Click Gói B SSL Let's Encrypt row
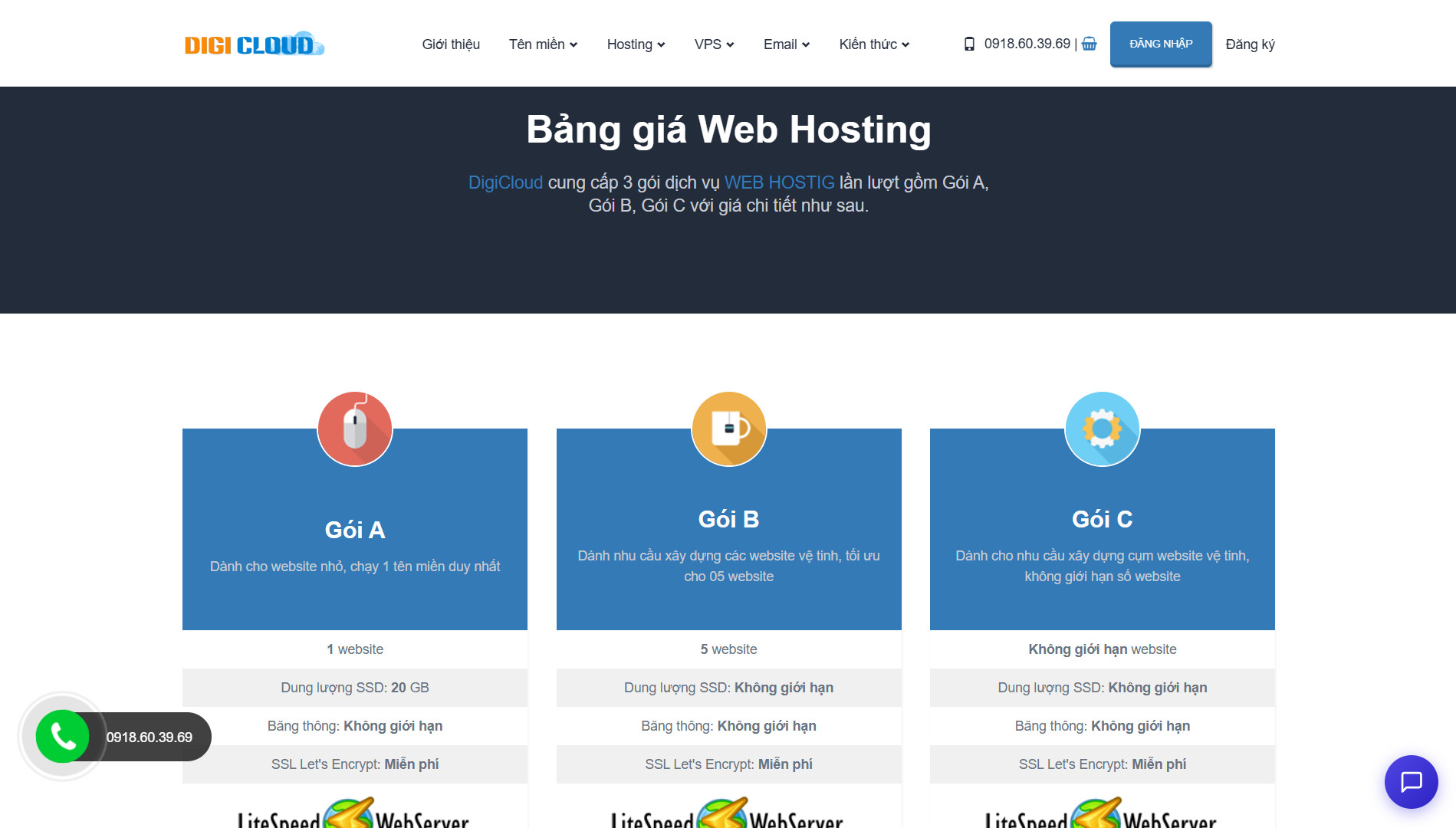This screenshot has height=828, width=1456. point(728,764)
